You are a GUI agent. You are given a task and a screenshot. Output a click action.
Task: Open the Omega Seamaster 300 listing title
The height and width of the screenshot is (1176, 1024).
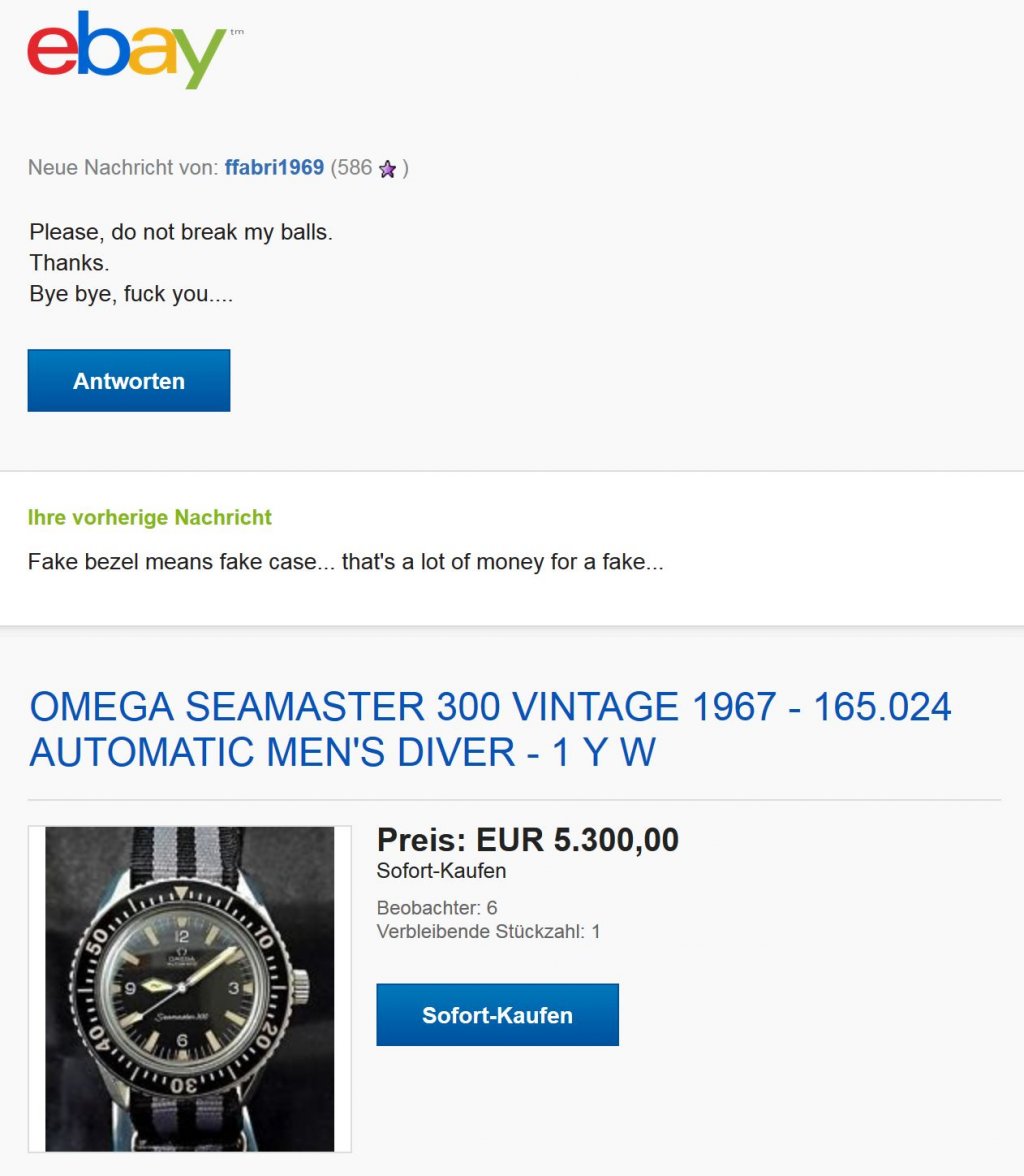click(490, 729)
